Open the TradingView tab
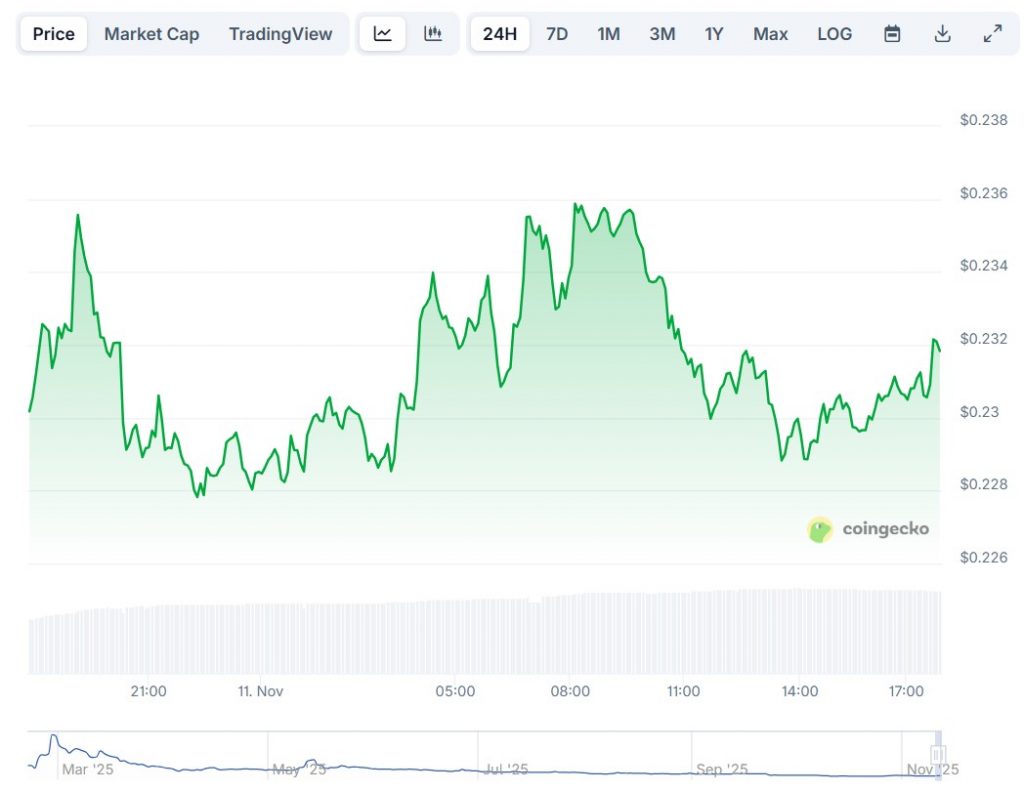1024x791 pixels. (280, 34)
